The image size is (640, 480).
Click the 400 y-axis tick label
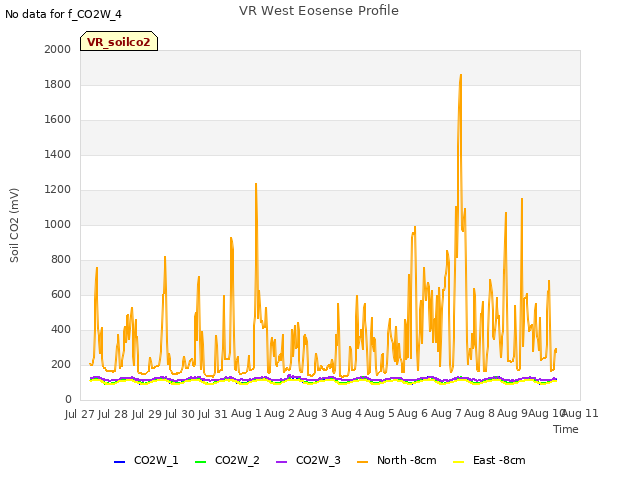tap(61, 330)
